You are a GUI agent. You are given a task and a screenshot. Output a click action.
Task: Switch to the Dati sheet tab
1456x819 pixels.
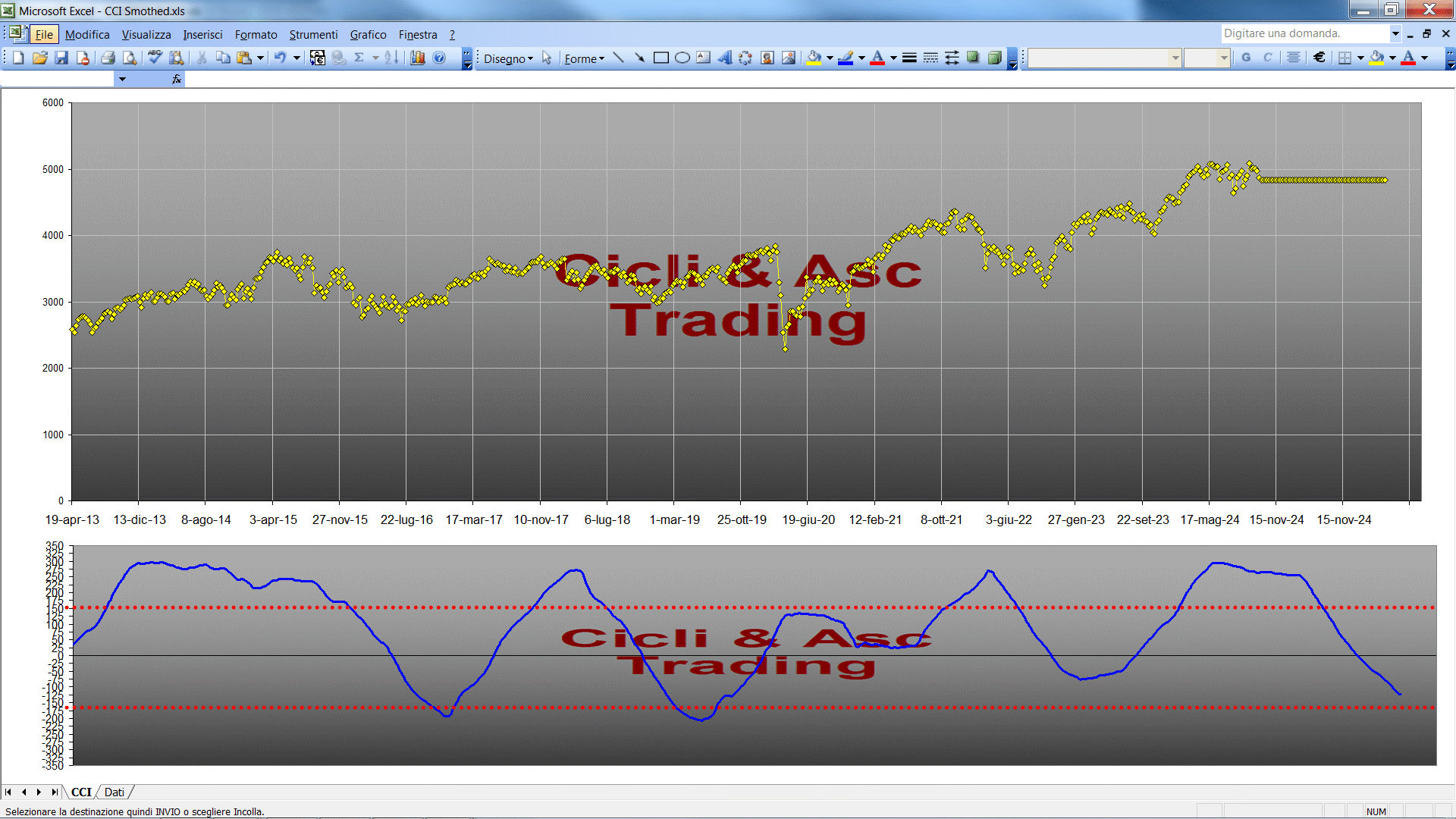pyautogui.click(x=115, y=792)
